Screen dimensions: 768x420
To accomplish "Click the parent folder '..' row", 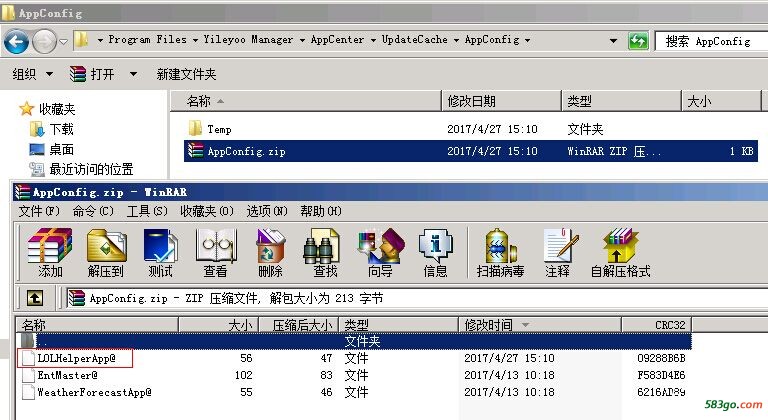I will point(354,341).
